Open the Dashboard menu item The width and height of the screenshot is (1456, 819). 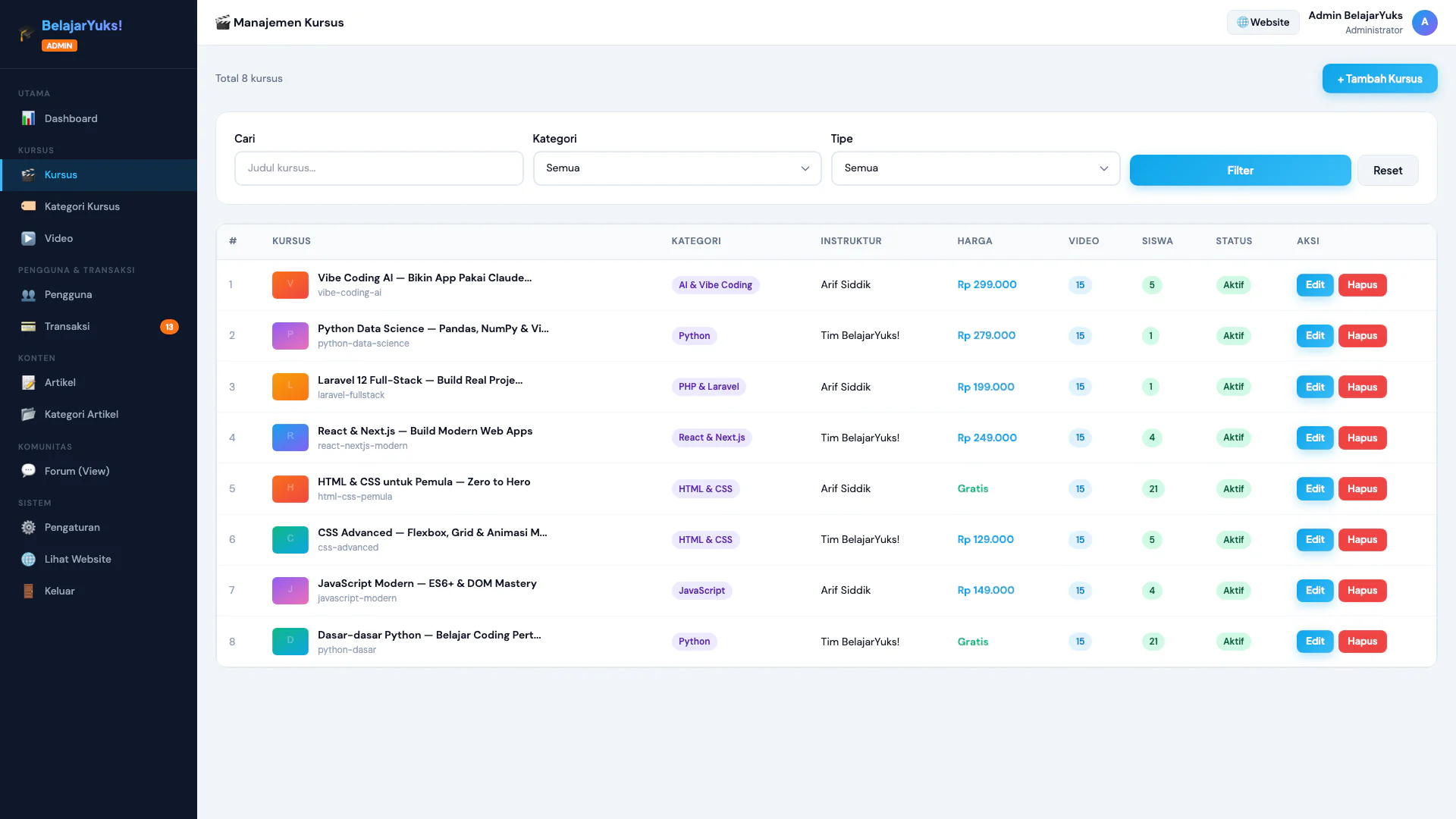tap(99, 118)
